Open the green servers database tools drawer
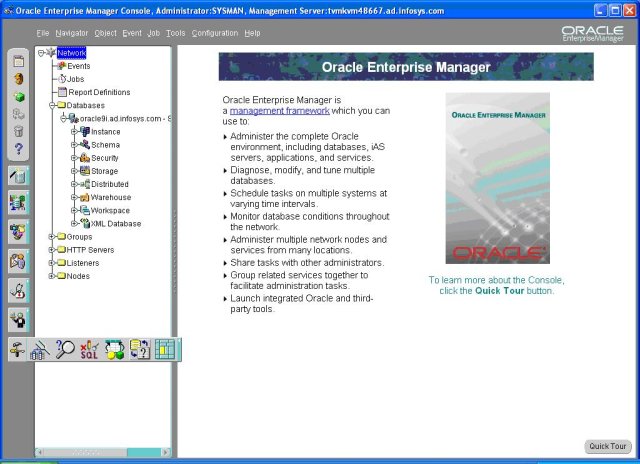Viewport: 640px width, 464px height. pos(18,202)
